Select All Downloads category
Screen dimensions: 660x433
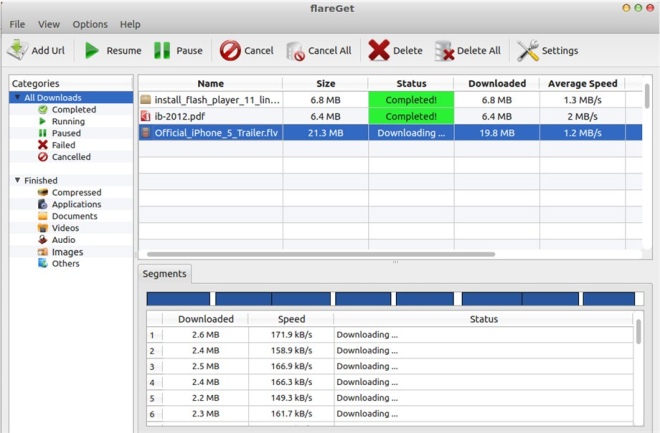(x=53, y=97)
